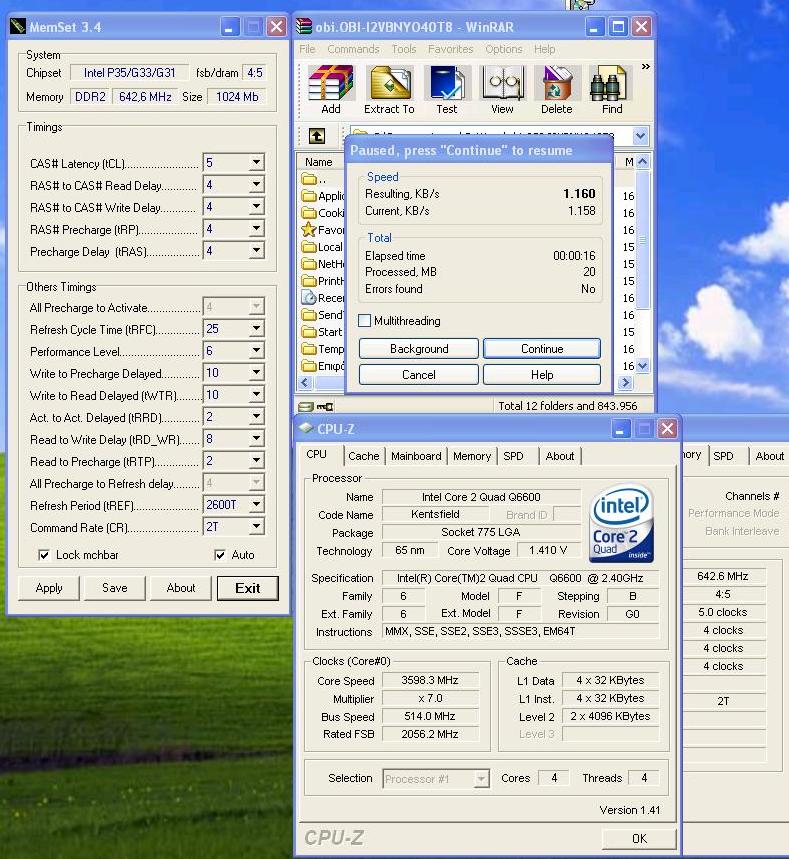The image size is (789, 859).
Task: Click the Recent folder icon in file list
Action: click(x=309, y=297)
